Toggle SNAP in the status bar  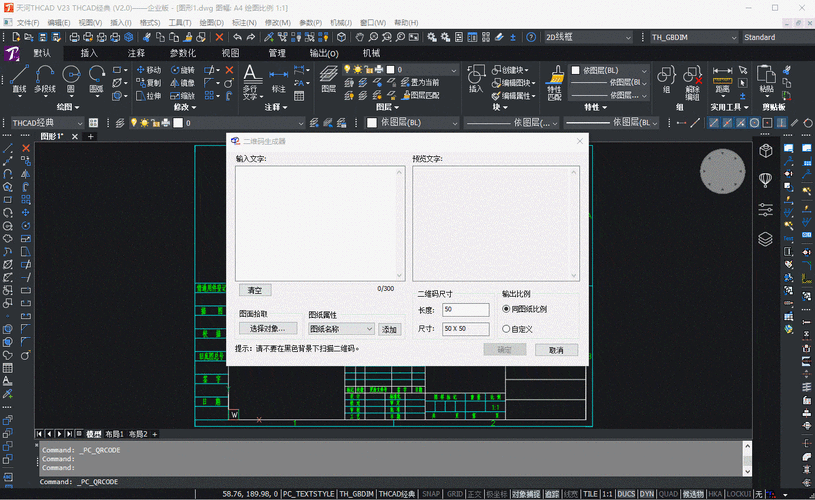(431, 494)
